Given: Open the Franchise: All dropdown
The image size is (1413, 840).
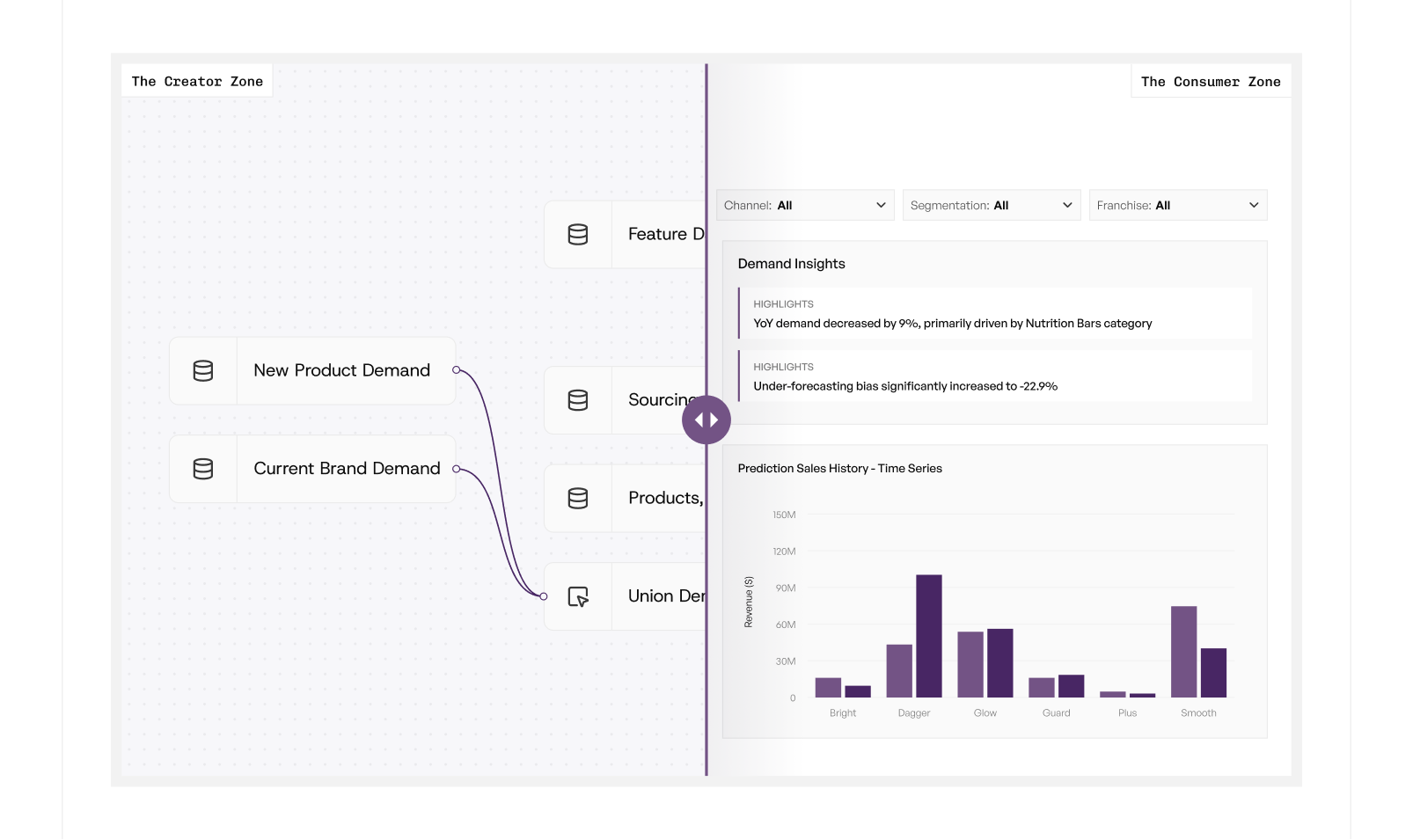Looking at the screenshot, I should [1178, 206].
